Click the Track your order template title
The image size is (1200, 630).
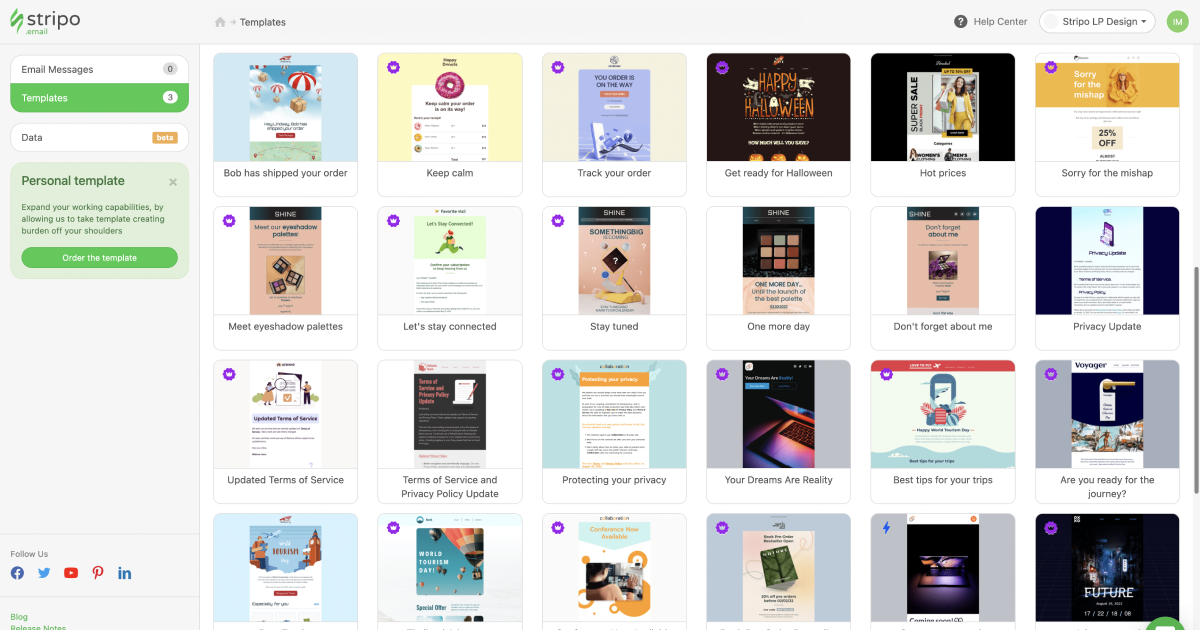click(614, 173)
